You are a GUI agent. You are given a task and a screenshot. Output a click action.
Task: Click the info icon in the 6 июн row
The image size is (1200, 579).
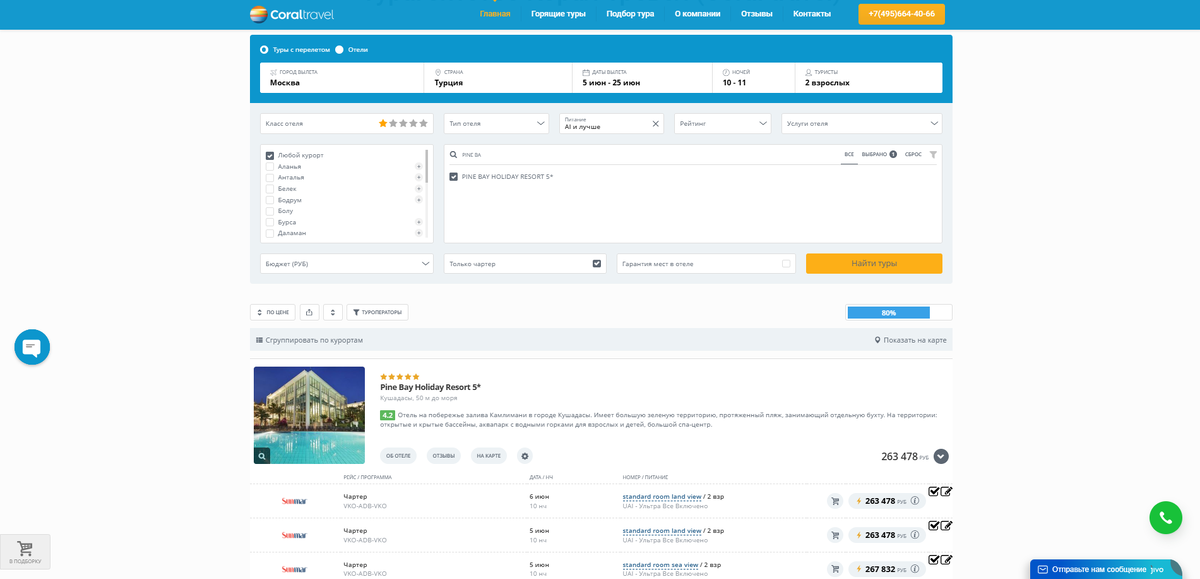coord(915,501)
